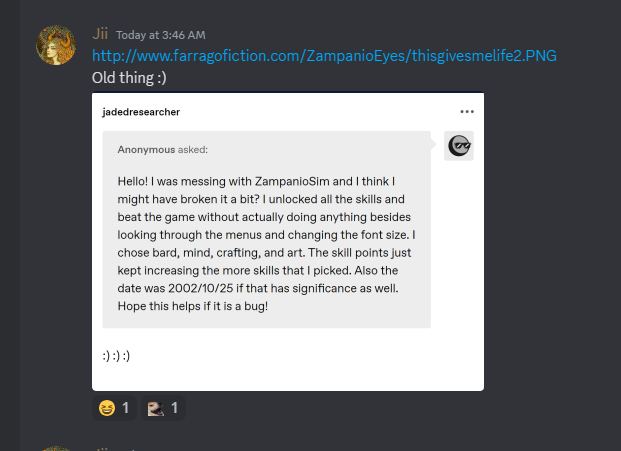Click the 'Anonymous asked:' header text
The image size is (621, 451).
[x=163, y=150]
